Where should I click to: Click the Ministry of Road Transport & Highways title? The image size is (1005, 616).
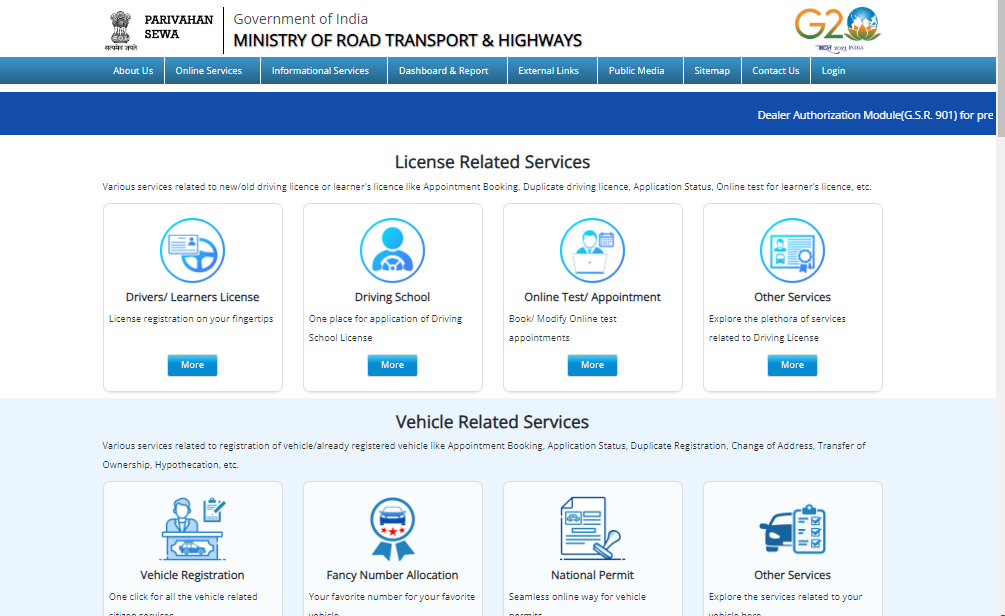coord(408,40)
